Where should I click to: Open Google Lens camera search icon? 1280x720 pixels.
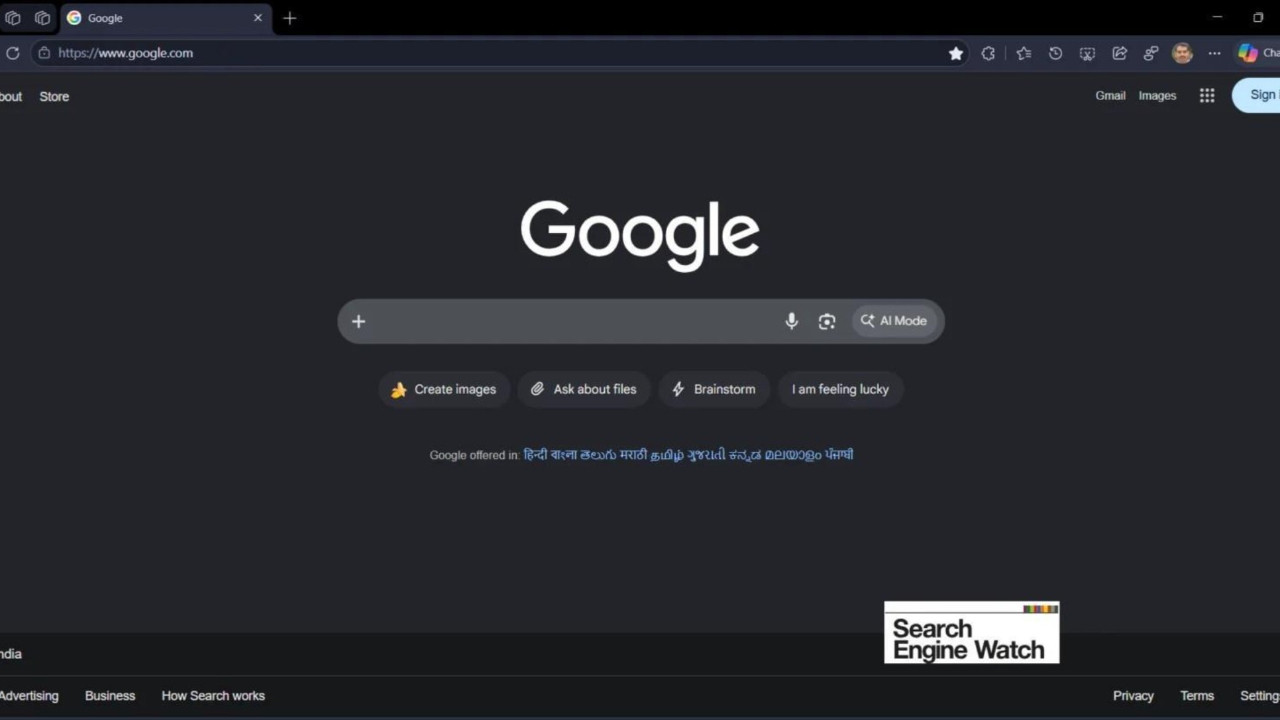point(826,321)
